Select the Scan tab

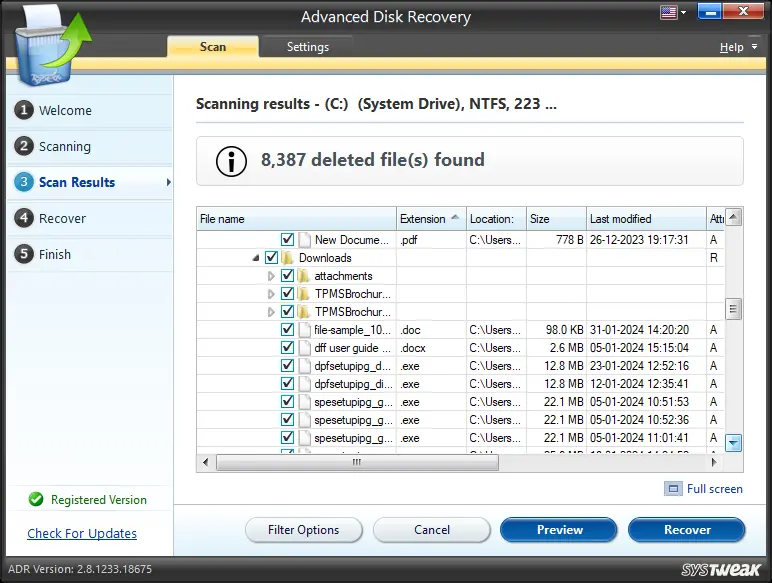pos(212,47)
